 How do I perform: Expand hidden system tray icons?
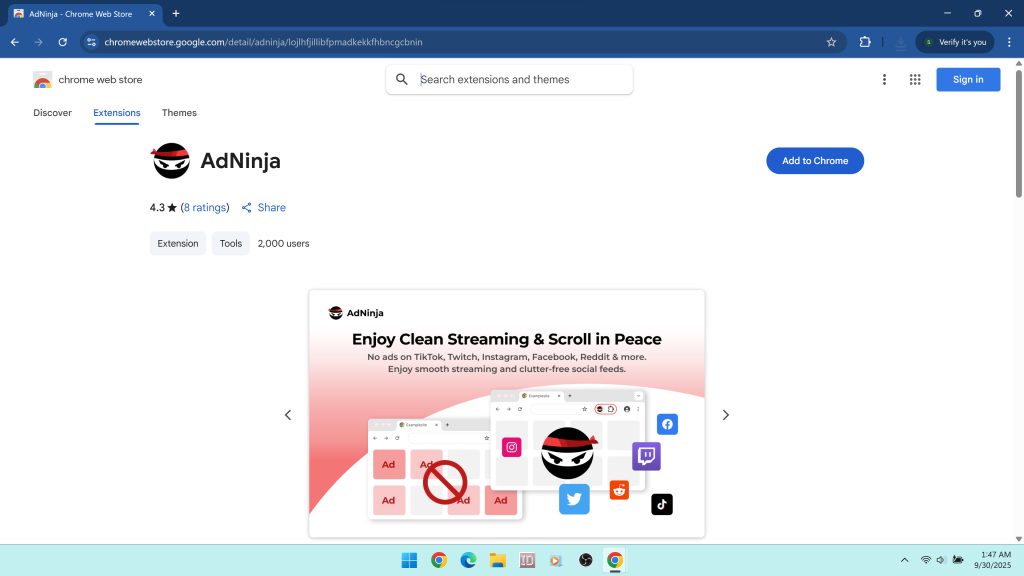[x=905, y=560]
